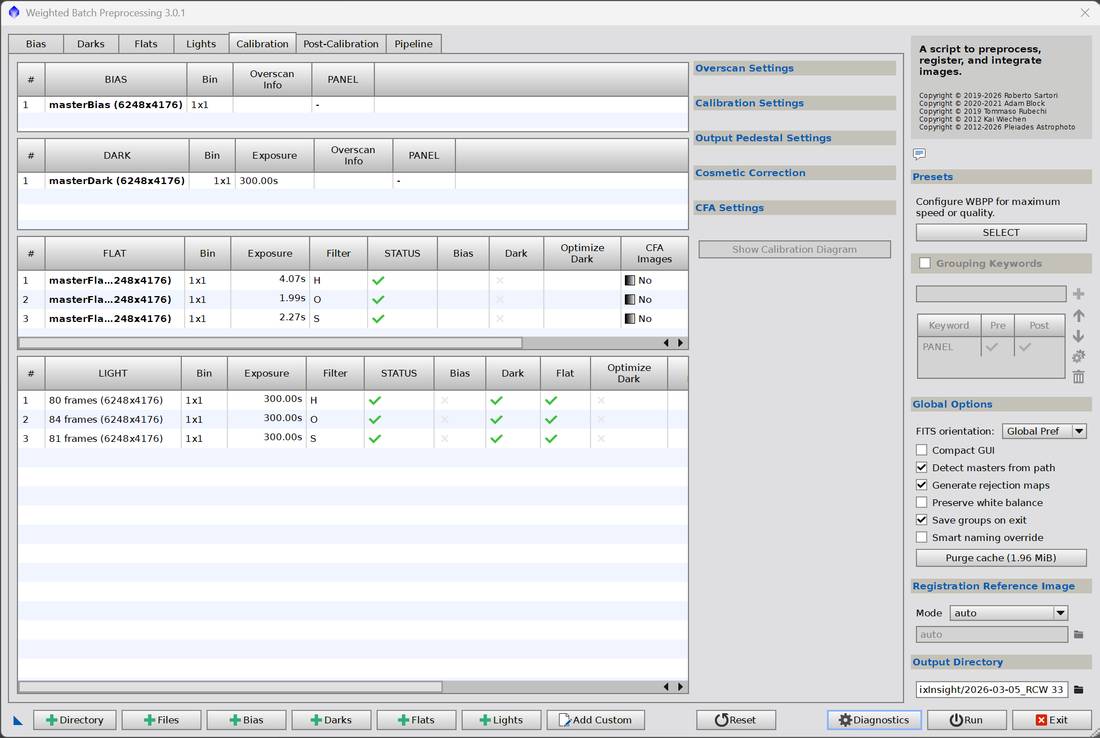Click the Flat check mark for 84 frames row
This screenshot has width=1100, height=738.
tap(551, 420)
